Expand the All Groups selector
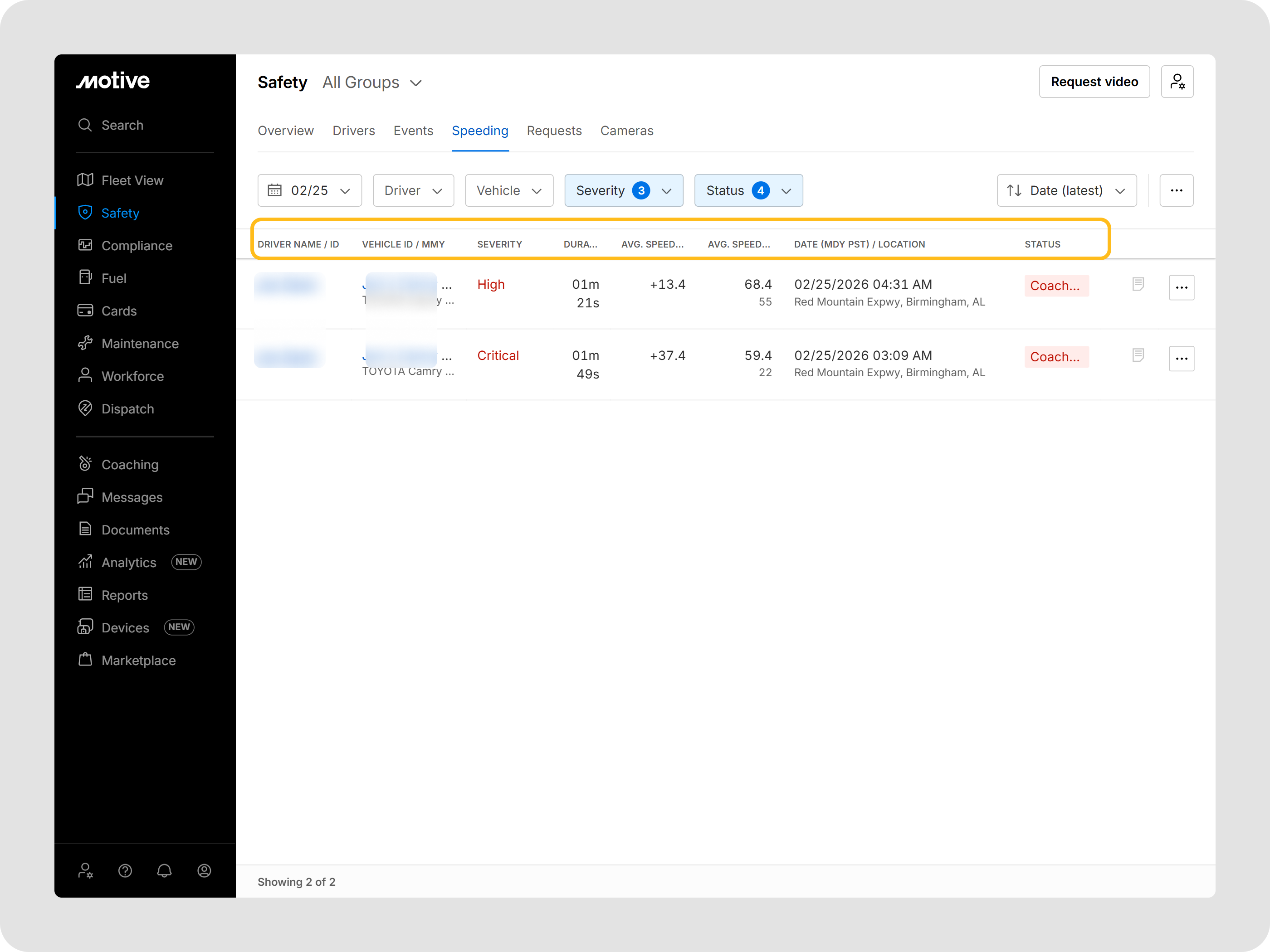The image size is (1270, 952). point(372,83)
